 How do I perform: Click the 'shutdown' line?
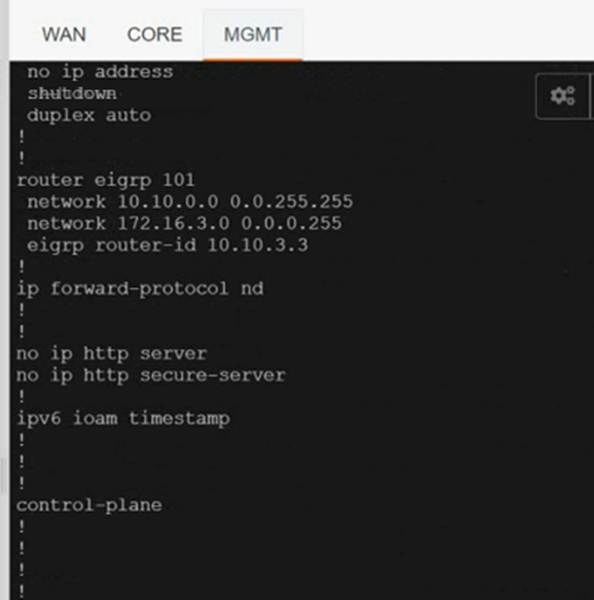point(72,93)
